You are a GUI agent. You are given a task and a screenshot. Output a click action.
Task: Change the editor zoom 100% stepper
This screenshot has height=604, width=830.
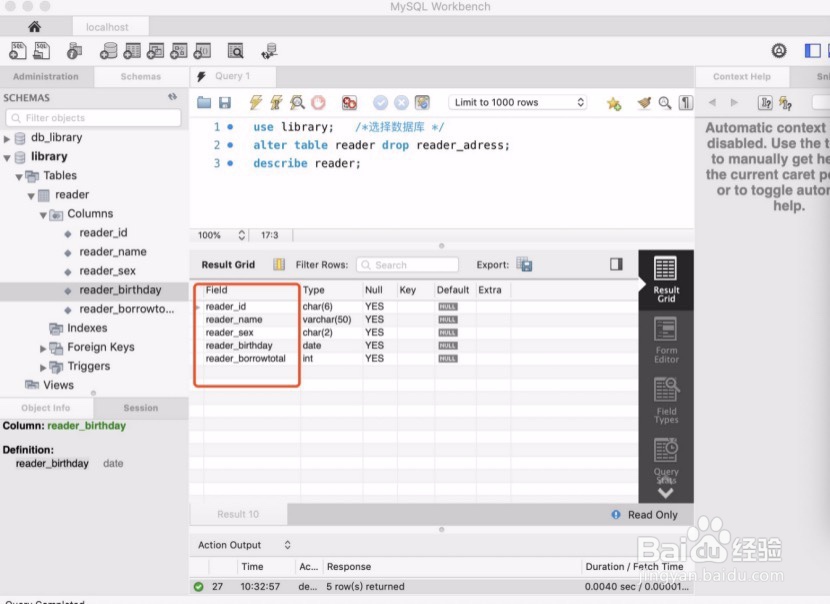241,235
